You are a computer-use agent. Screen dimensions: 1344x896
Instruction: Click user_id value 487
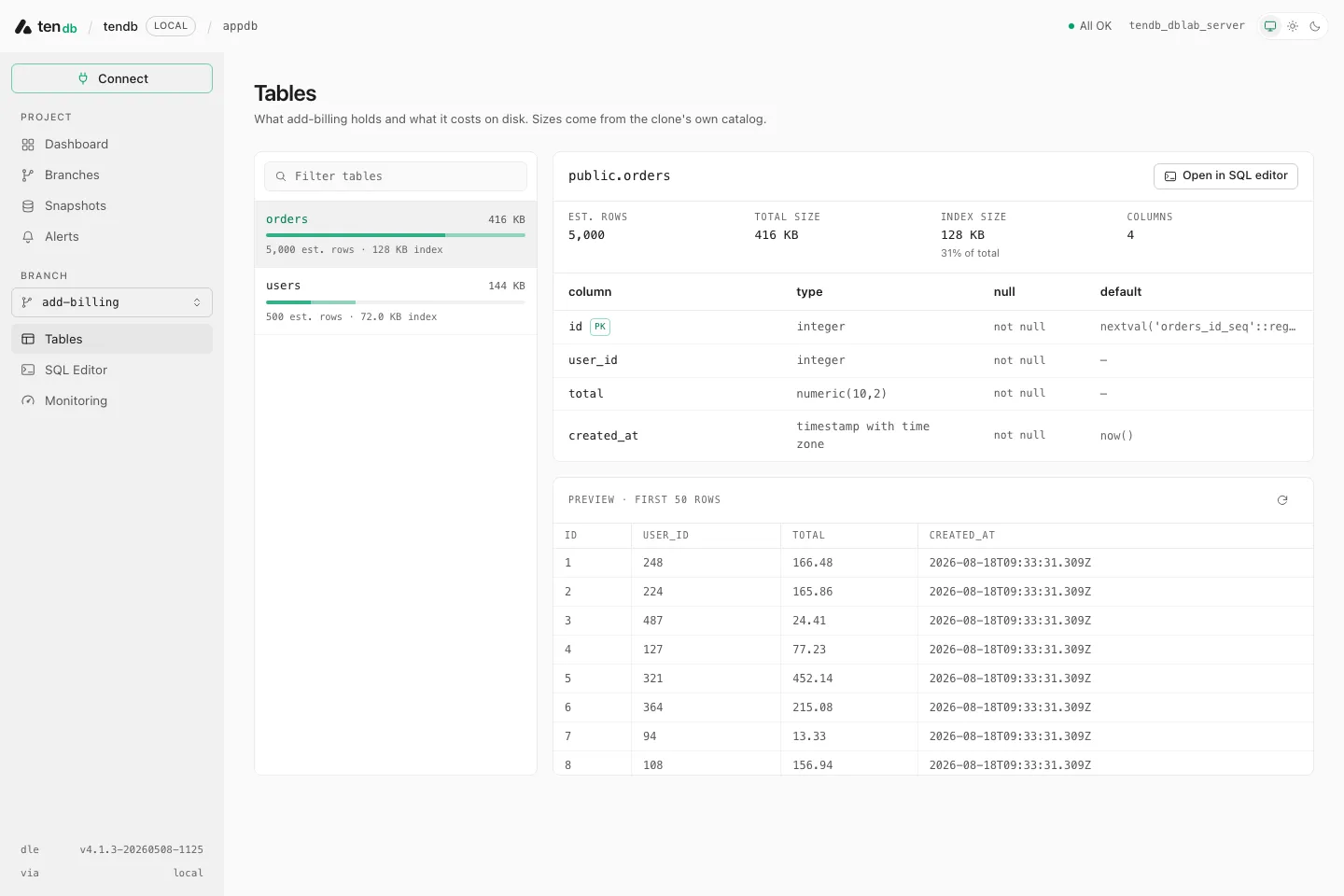tap(653, 621)
